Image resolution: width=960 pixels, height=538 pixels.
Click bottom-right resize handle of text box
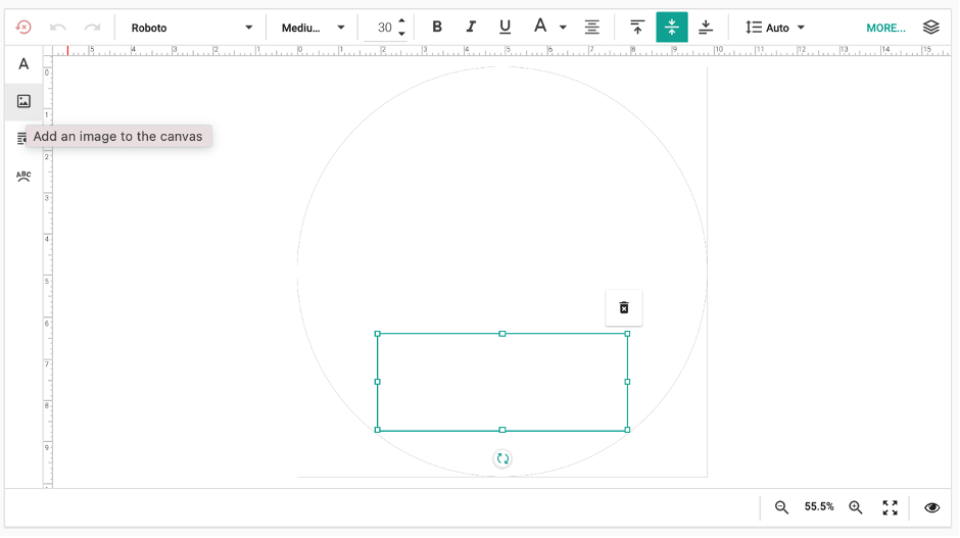[627, 430]
